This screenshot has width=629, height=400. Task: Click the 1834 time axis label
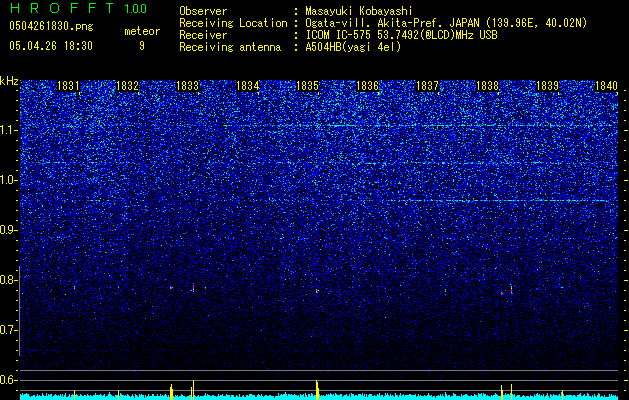click(248, 86)
